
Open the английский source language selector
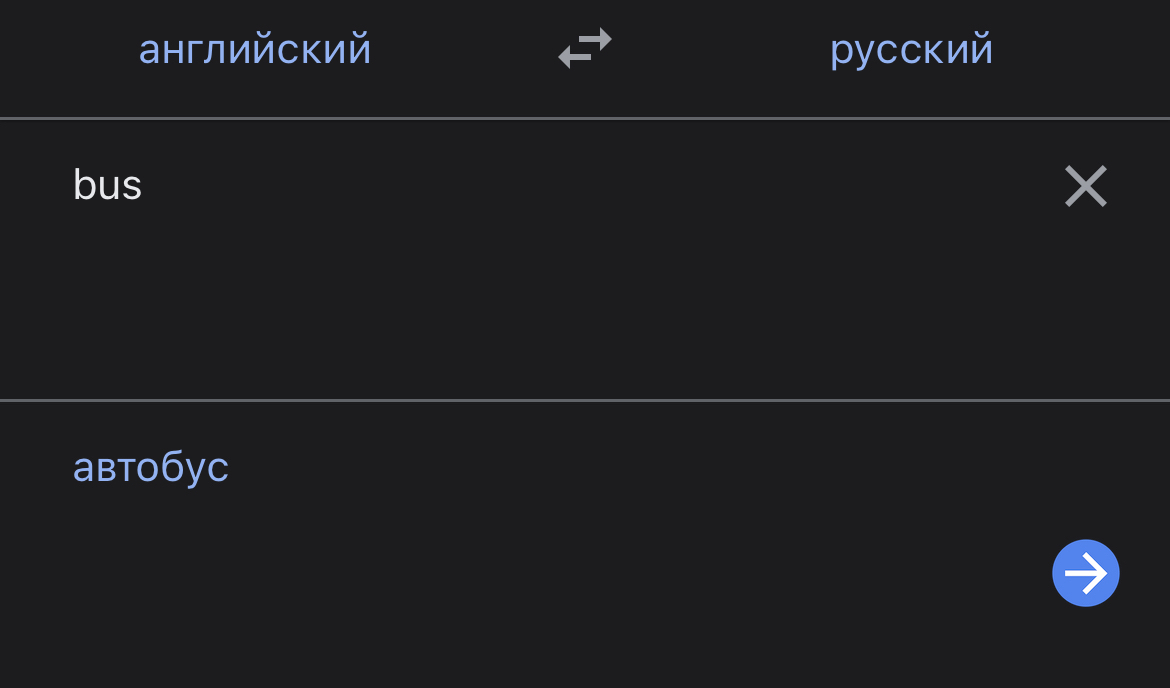[x=255, y=49]
